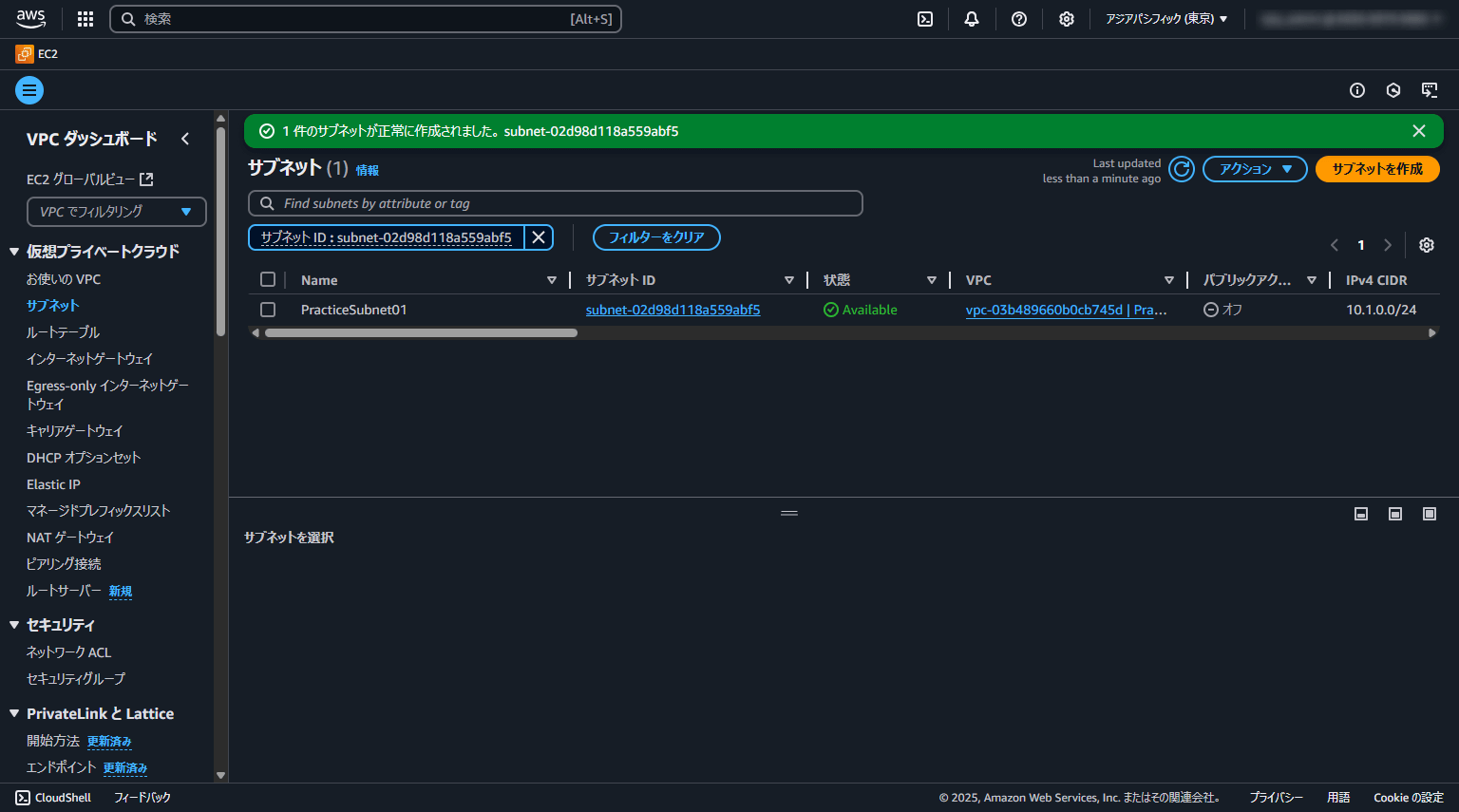The width and height of the screenshot is (1459, 812).
Task: Click the hexagon security icon in toolbar
Action: (1393, 90)
